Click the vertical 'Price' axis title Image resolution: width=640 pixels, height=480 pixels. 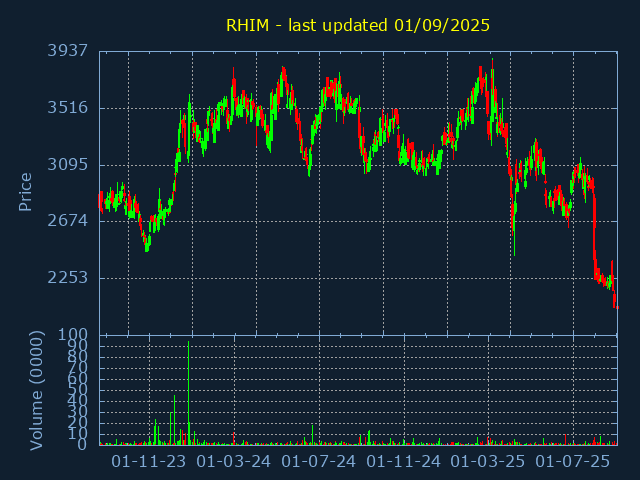[x=25, y=192]
